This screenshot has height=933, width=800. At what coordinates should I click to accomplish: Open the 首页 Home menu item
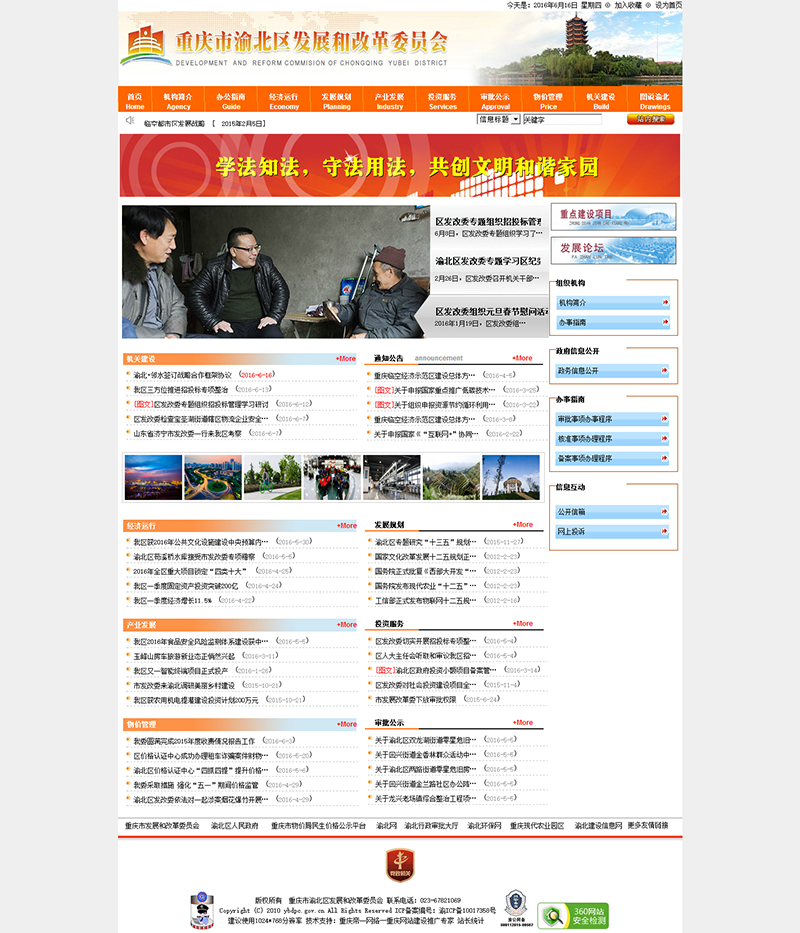[x=135, y=101]
